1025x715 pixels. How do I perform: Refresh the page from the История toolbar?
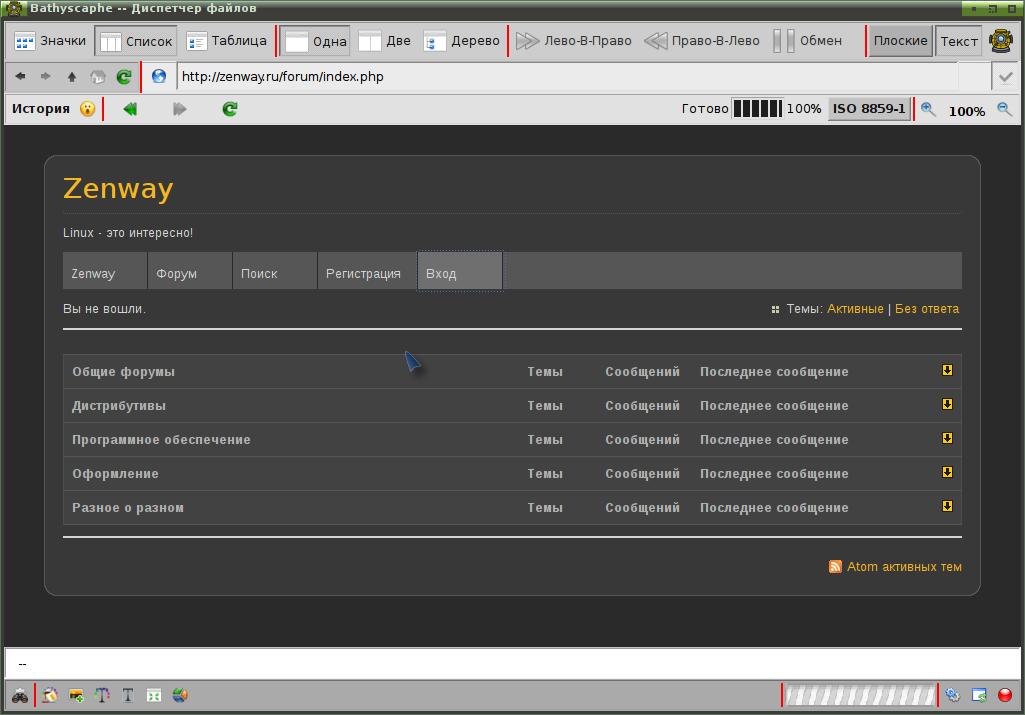click(x=230, y=108)
